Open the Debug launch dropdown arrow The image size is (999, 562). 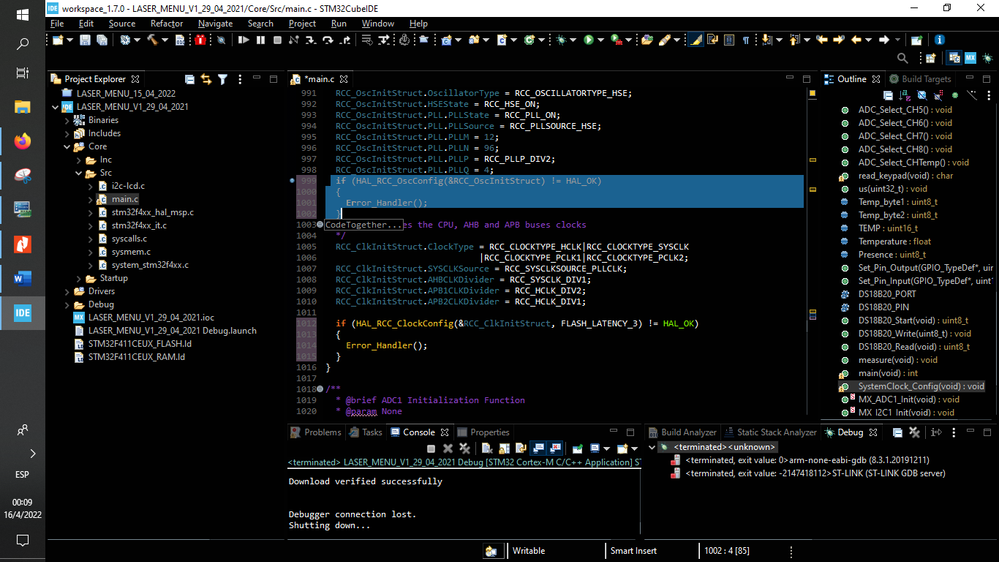573,40
